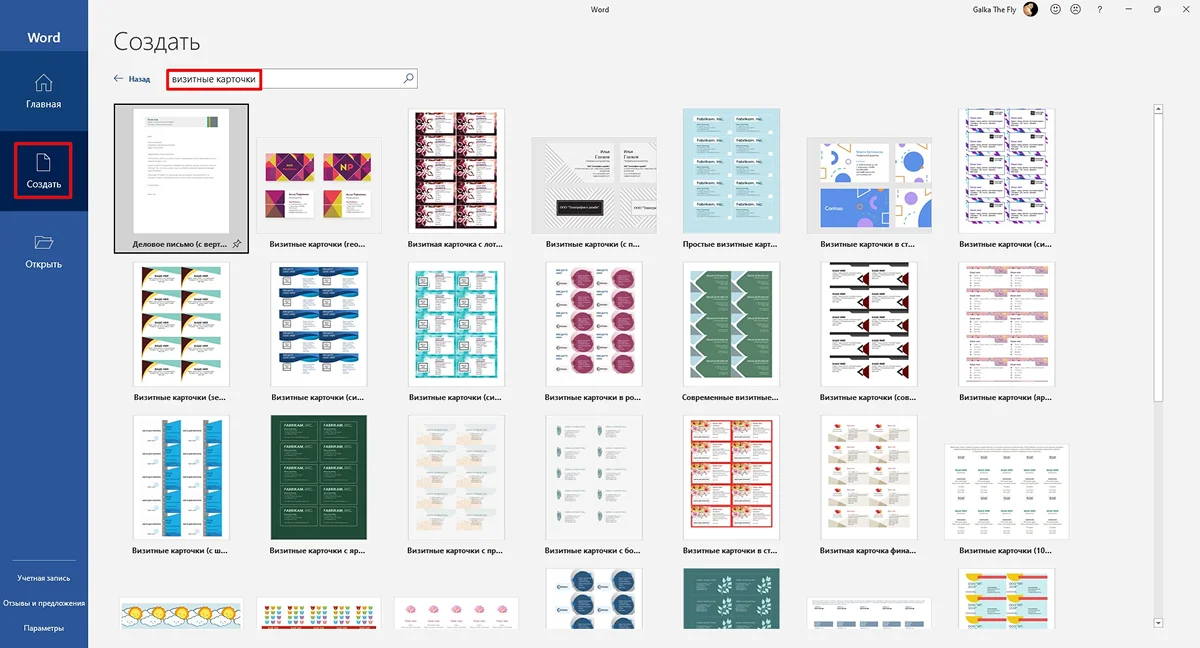Screen dimensions: 1200x648
Task: Open Параметры in the sidebar
Action: (x=43, y=628)
